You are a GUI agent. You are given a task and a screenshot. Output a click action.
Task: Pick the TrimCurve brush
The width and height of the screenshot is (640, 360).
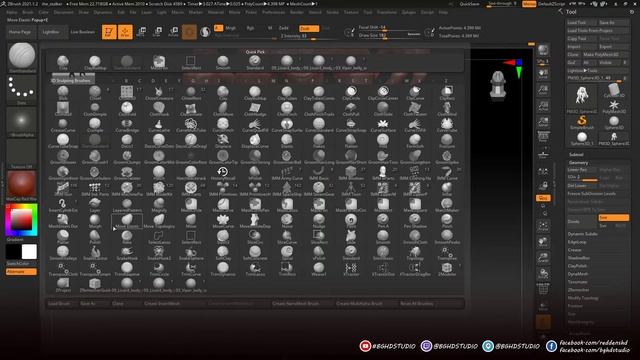point(191,269)
